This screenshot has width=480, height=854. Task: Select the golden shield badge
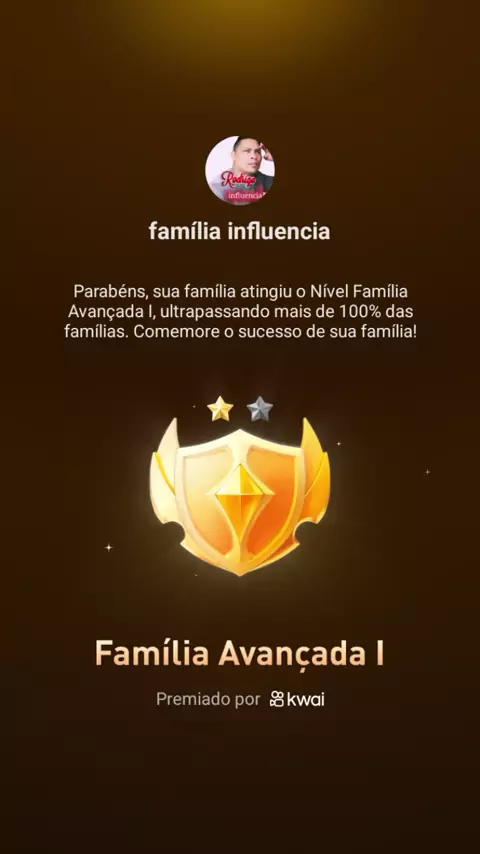click(x=240, y=497)
